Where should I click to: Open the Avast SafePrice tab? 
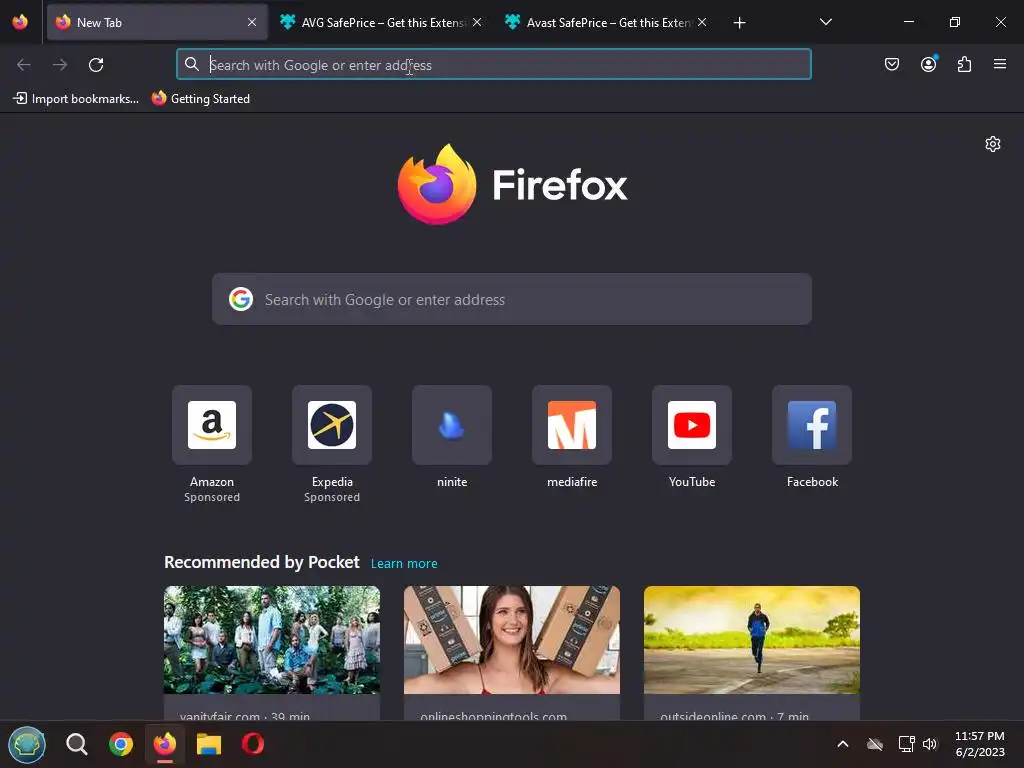click(606, 22)
